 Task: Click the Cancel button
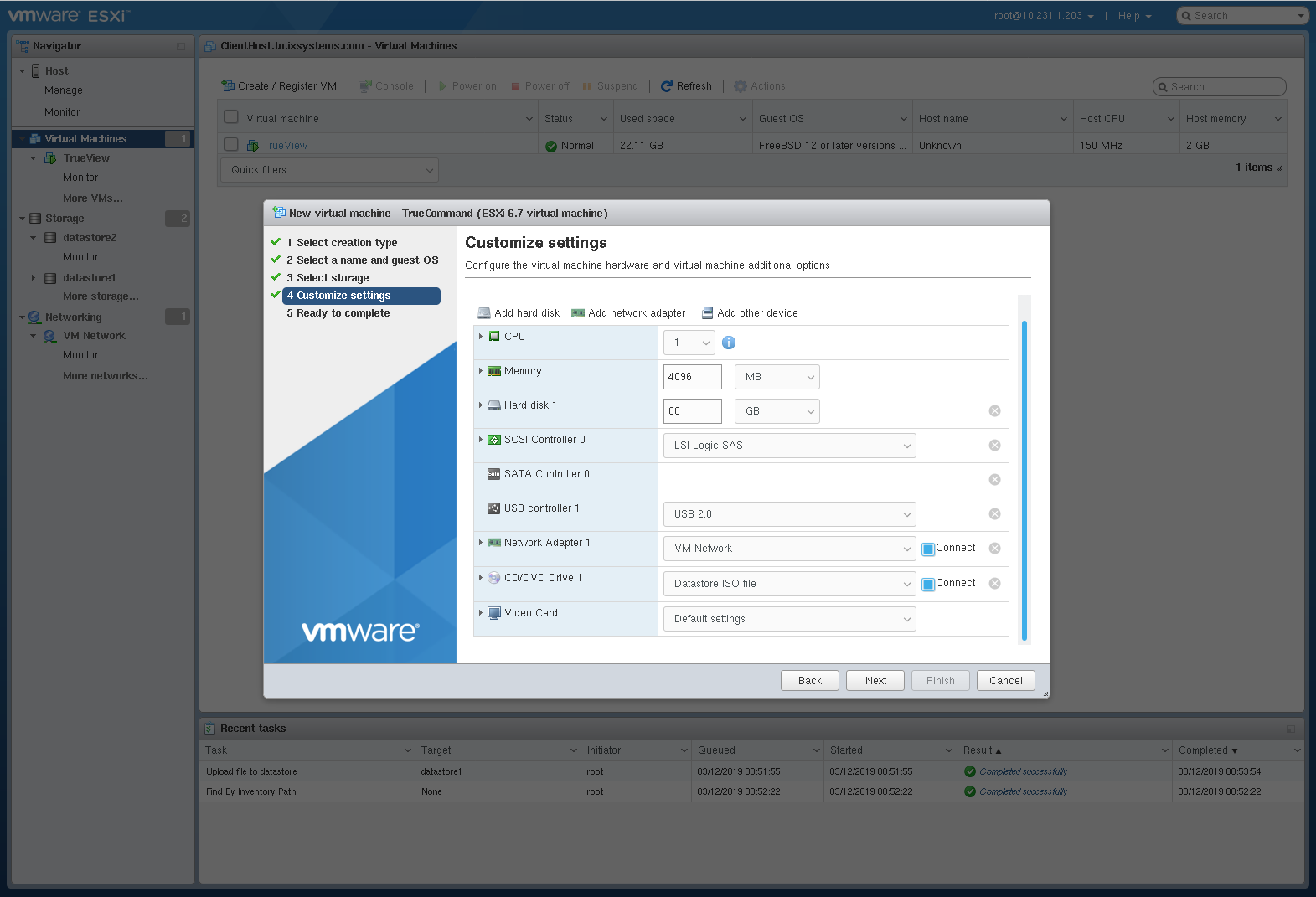point(1006,681)
